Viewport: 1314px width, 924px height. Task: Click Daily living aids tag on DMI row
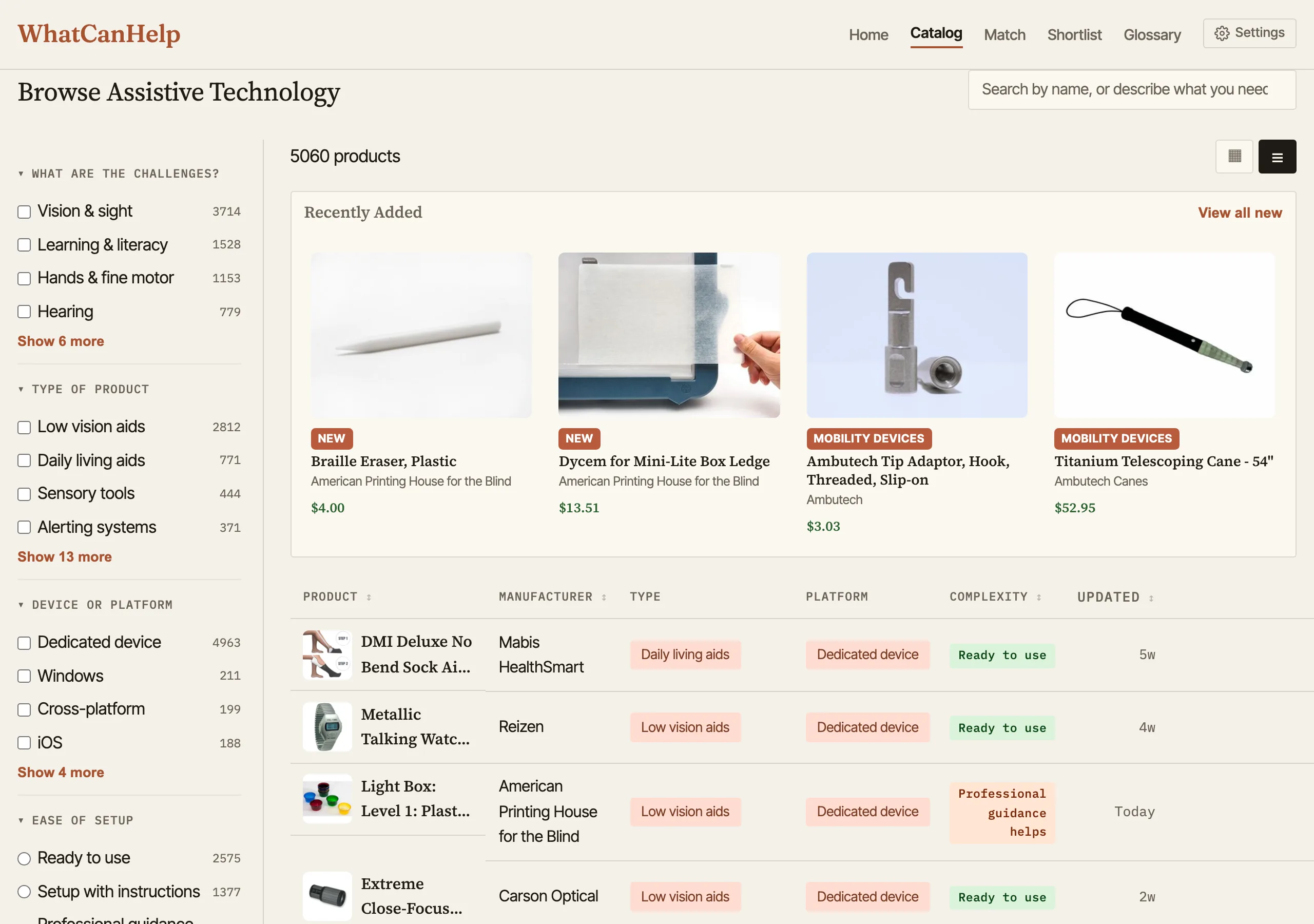[x=685, y=654]
